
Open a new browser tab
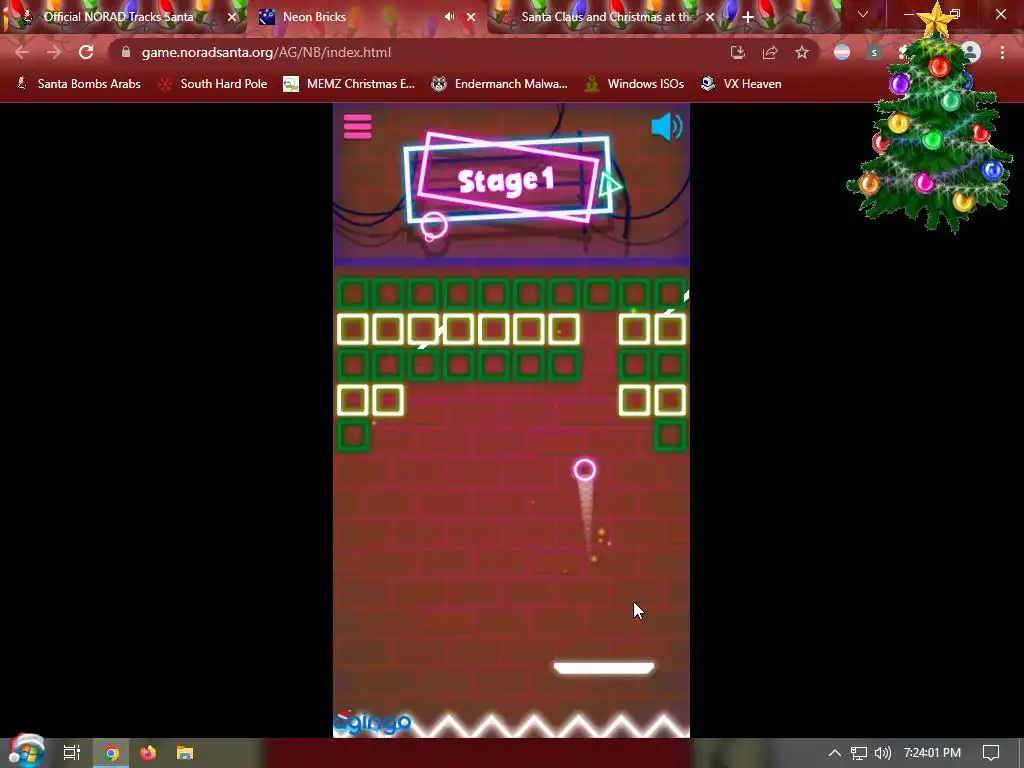tap(748, 17)
